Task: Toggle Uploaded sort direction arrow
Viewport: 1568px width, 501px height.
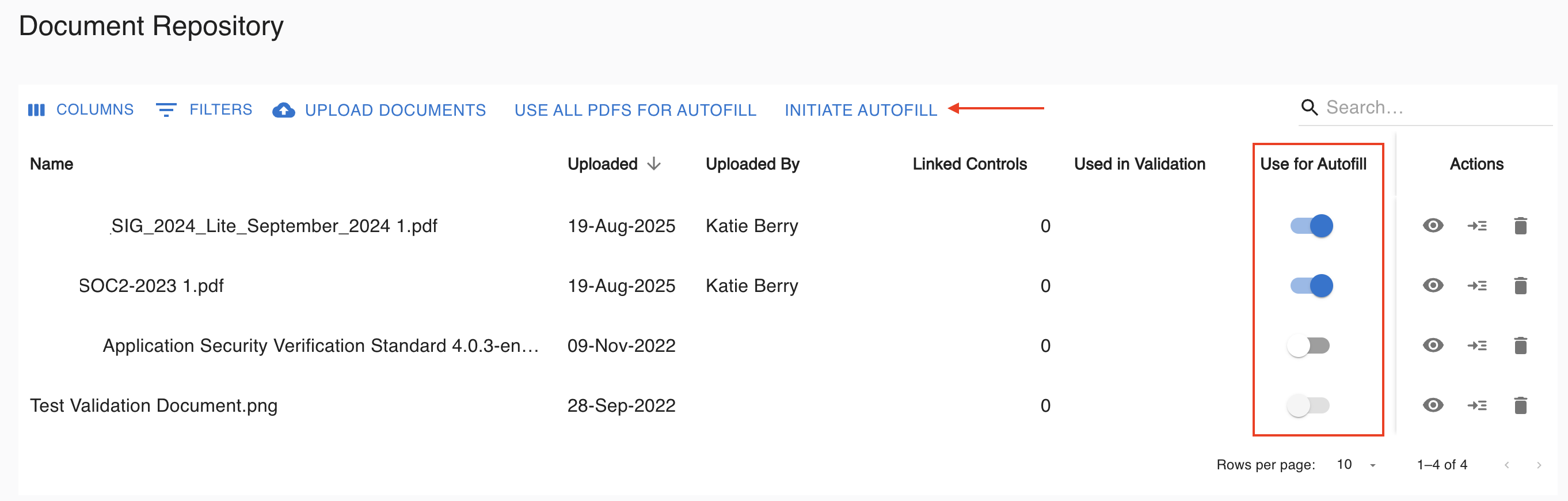Action: pyautogui.click(x=654, y=164)
